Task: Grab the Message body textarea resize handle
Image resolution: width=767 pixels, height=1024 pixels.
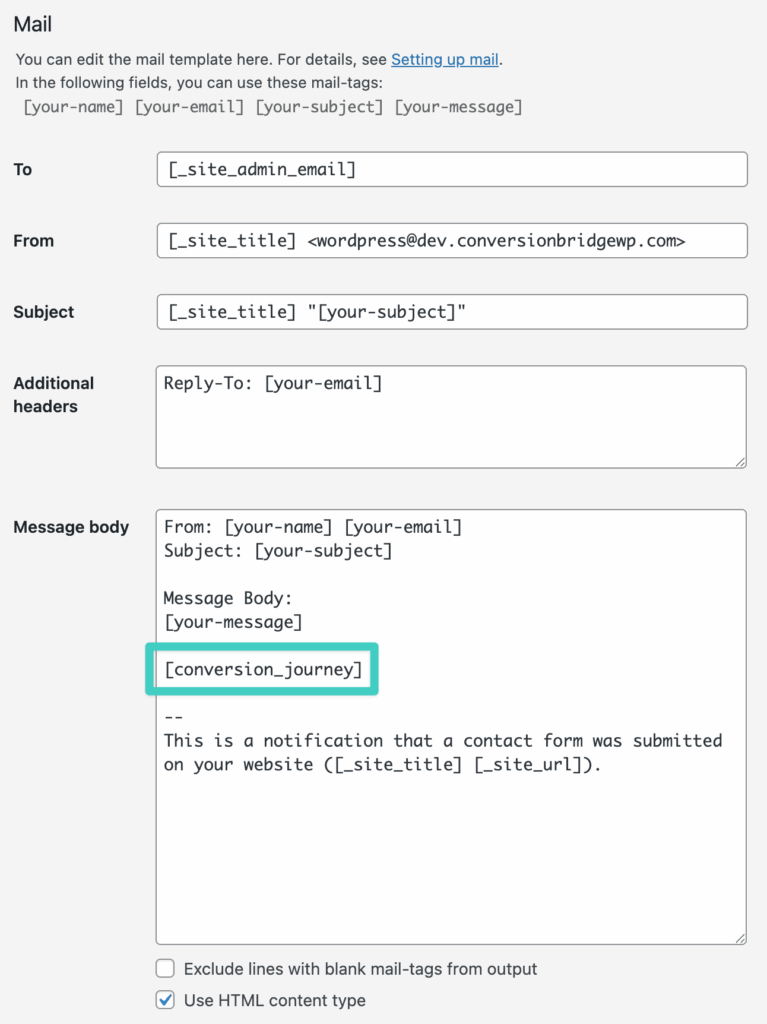Action: (739, 937)
